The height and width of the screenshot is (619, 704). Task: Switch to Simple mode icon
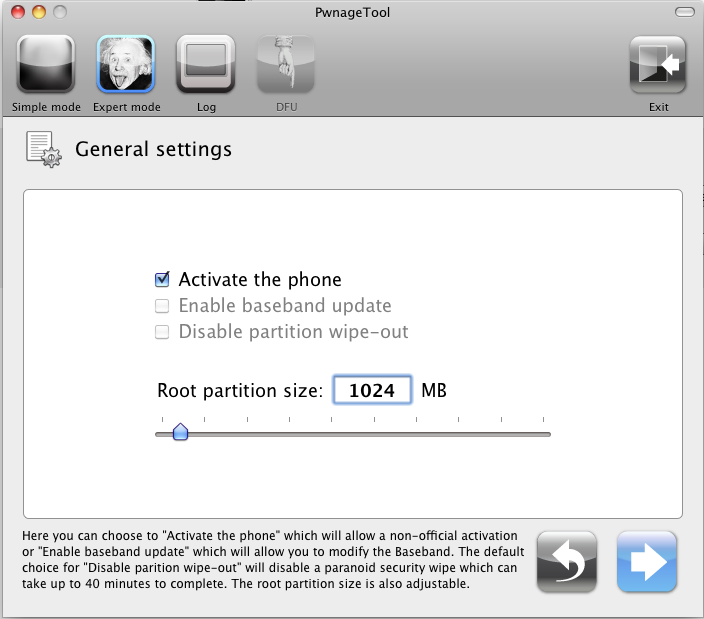point(46,64)
